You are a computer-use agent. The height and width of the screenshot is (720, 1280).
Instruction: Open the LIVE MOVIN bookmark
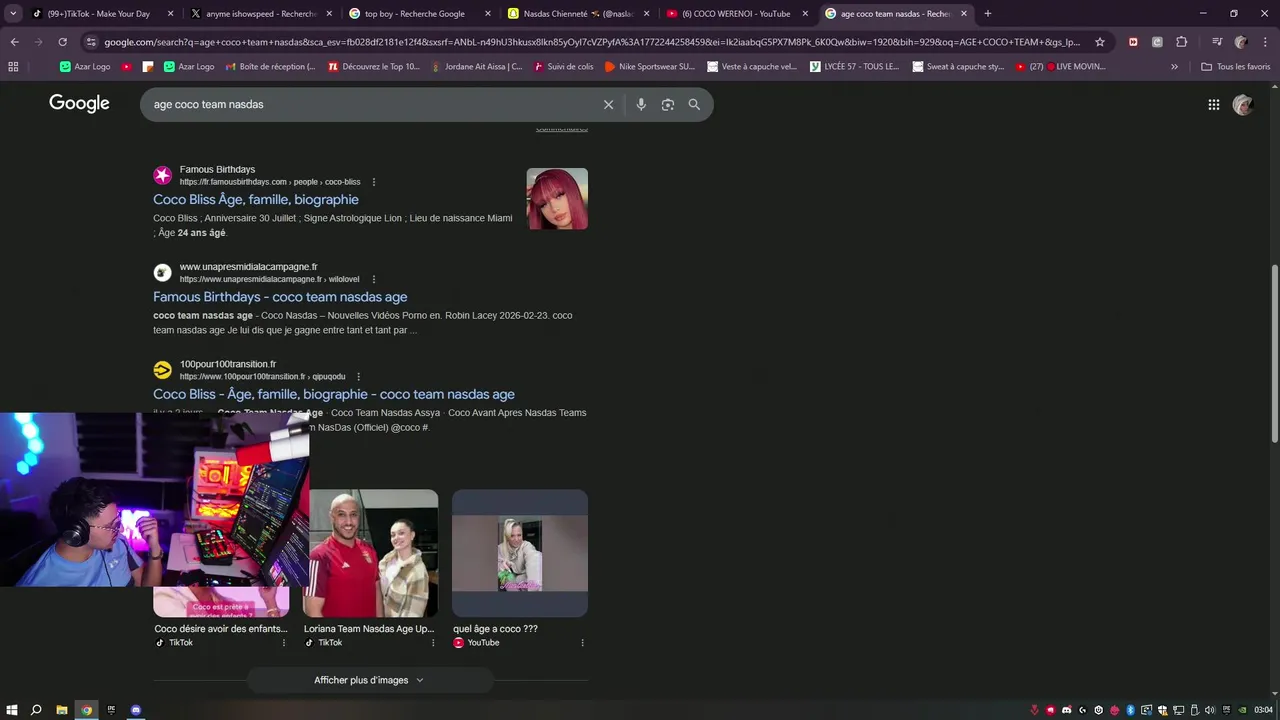pyautogui.click(x=1060, y=66)
